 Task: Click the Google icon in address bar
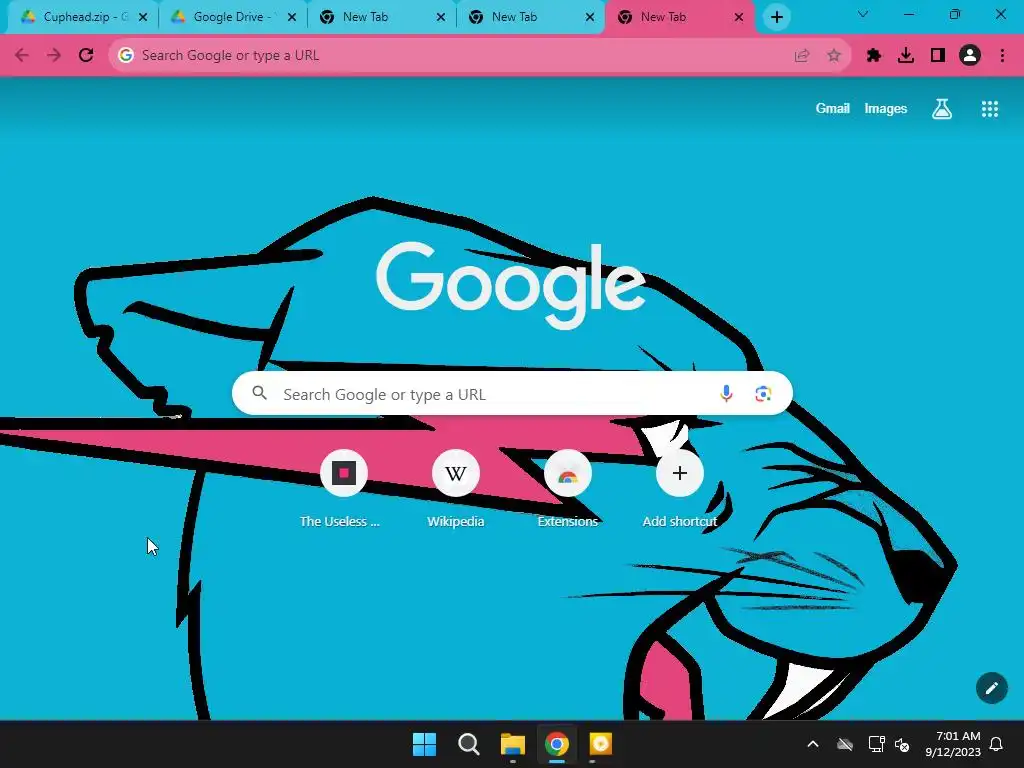(x=126, y=56)
